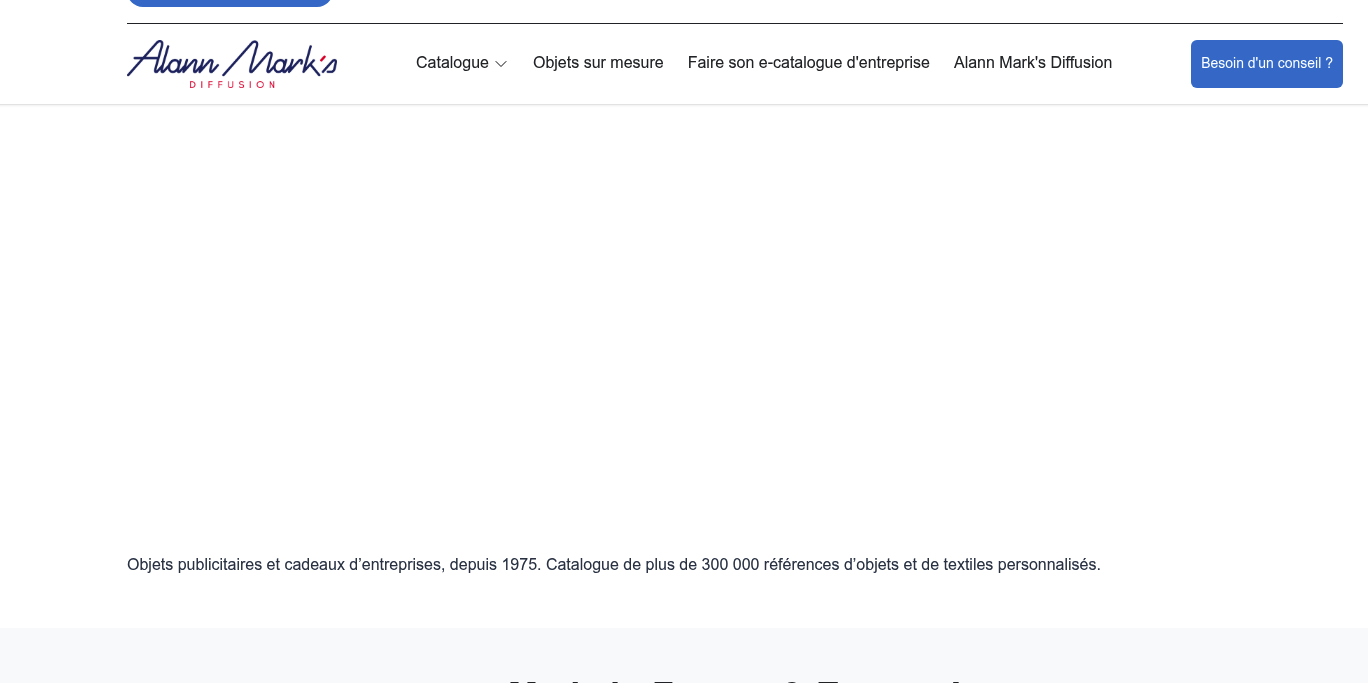The image size is (1368, 683).
Task: Click the text starting "Objets publicitaires et cadeaux"
Action: 614,564
